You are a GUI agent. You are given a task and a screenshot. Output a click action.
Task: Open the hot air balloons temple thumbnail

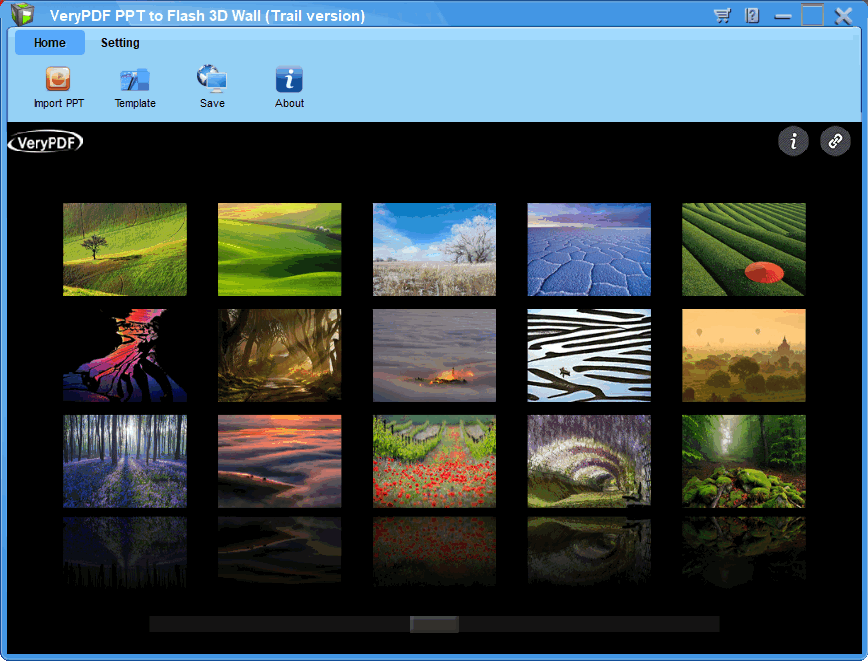tap(743, 355)
